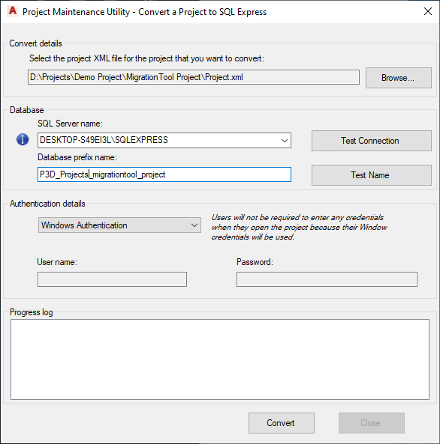
Task: Click the blue information icon near SQL Server name
Action: pos(22,139)
